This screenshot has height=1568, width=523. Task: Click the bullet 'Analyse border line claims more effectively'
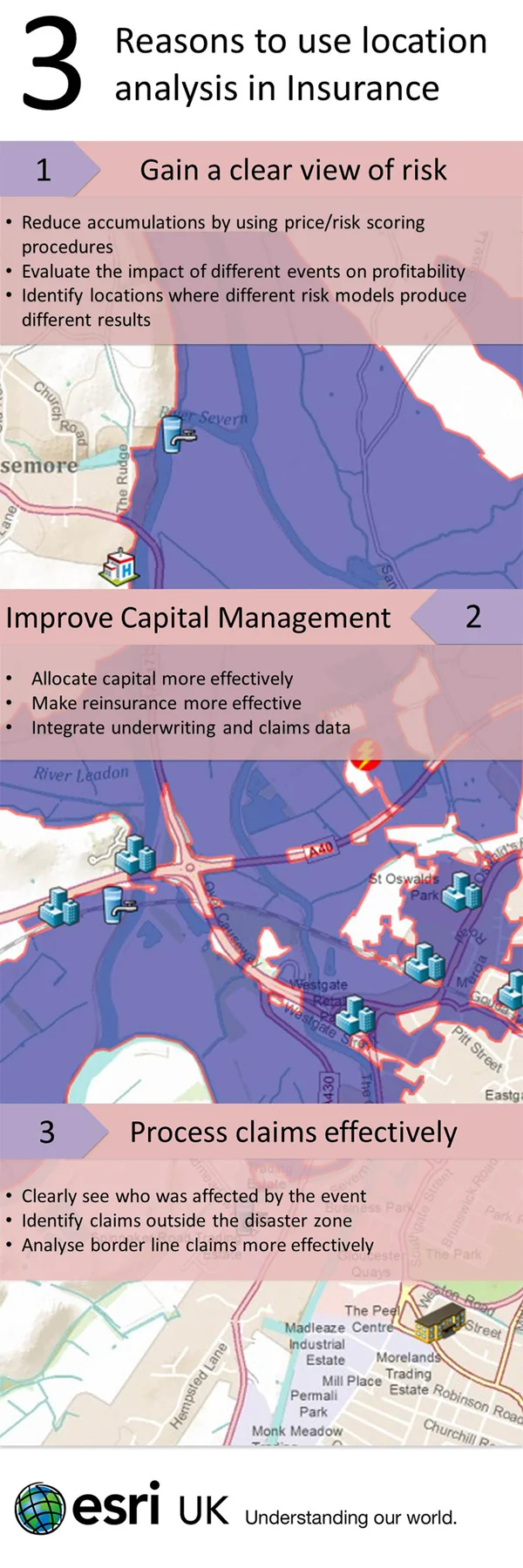click(198, 1245)
